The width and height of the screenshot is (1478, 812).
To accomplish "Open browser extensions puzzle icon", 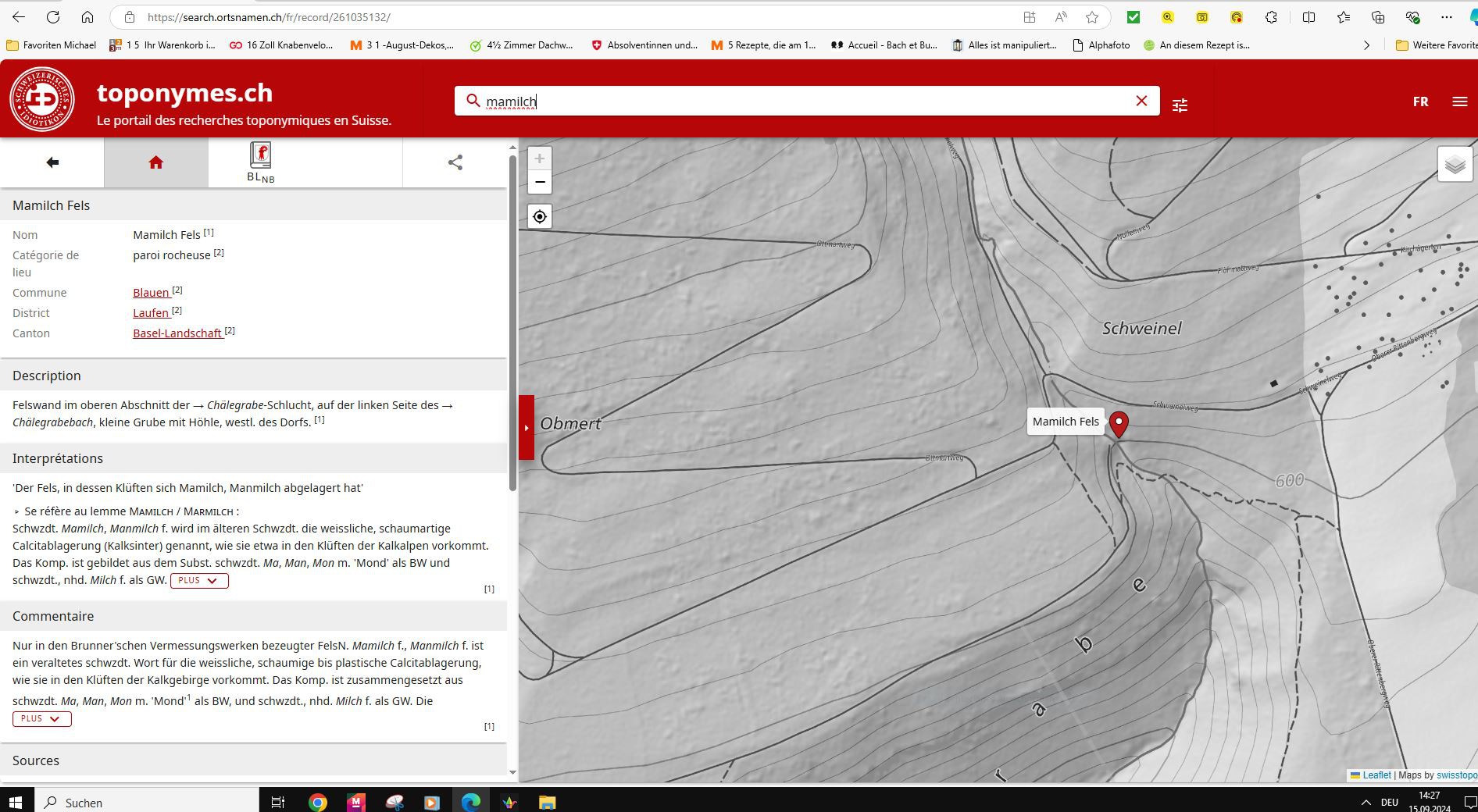I will (x=1271, y=17).
